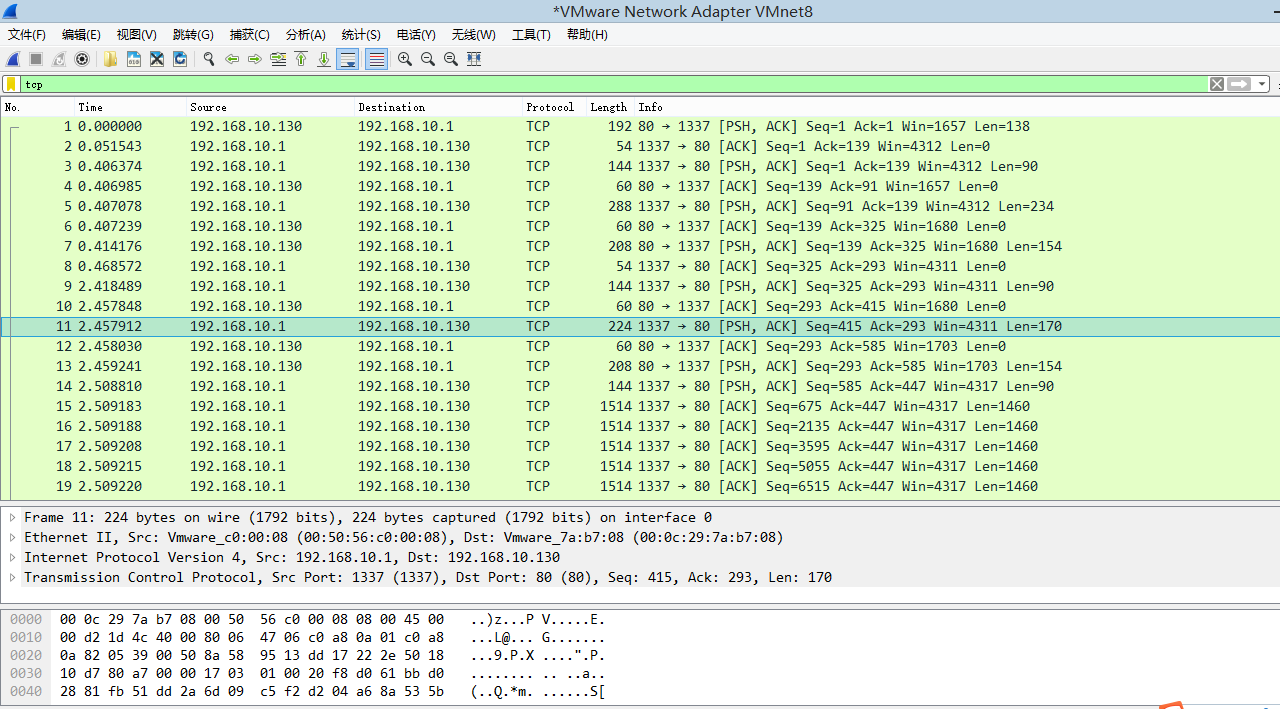Zoom out the main window text
The image size is (1280, 709).
(x=428, y=59)
